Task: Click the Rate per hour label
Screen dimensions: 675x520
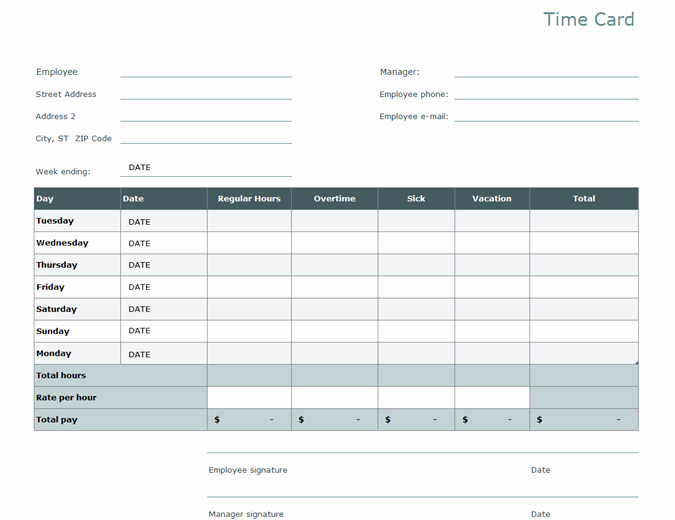Action: point(121,397)
